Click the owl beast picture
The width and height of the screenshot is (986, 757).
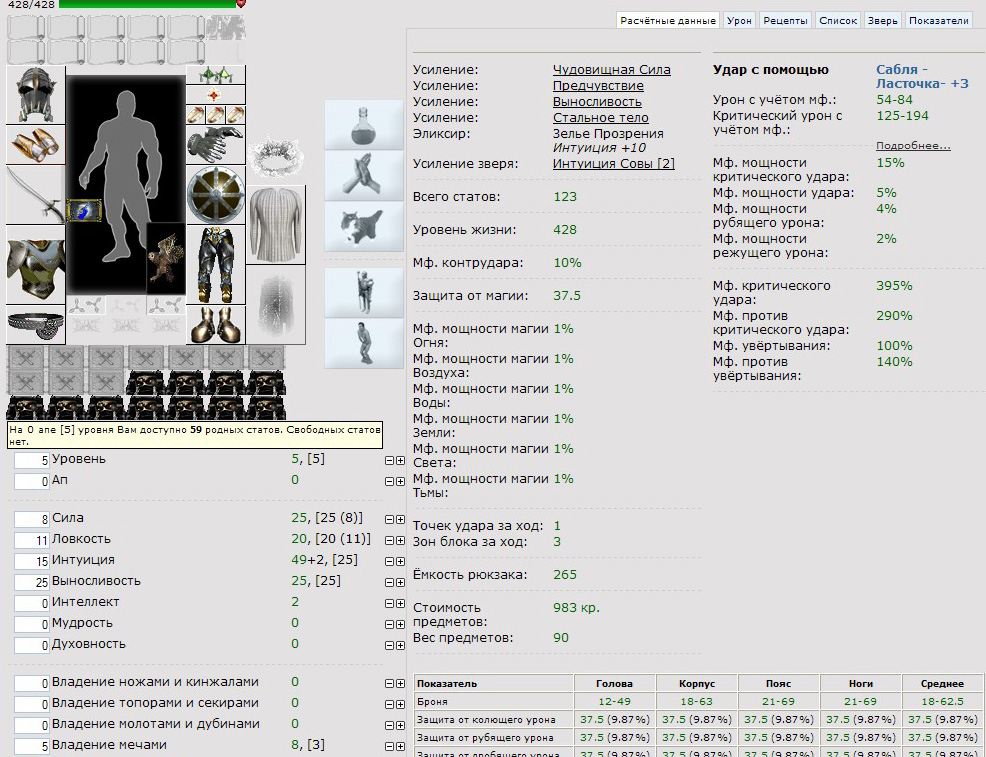[166, 258]
